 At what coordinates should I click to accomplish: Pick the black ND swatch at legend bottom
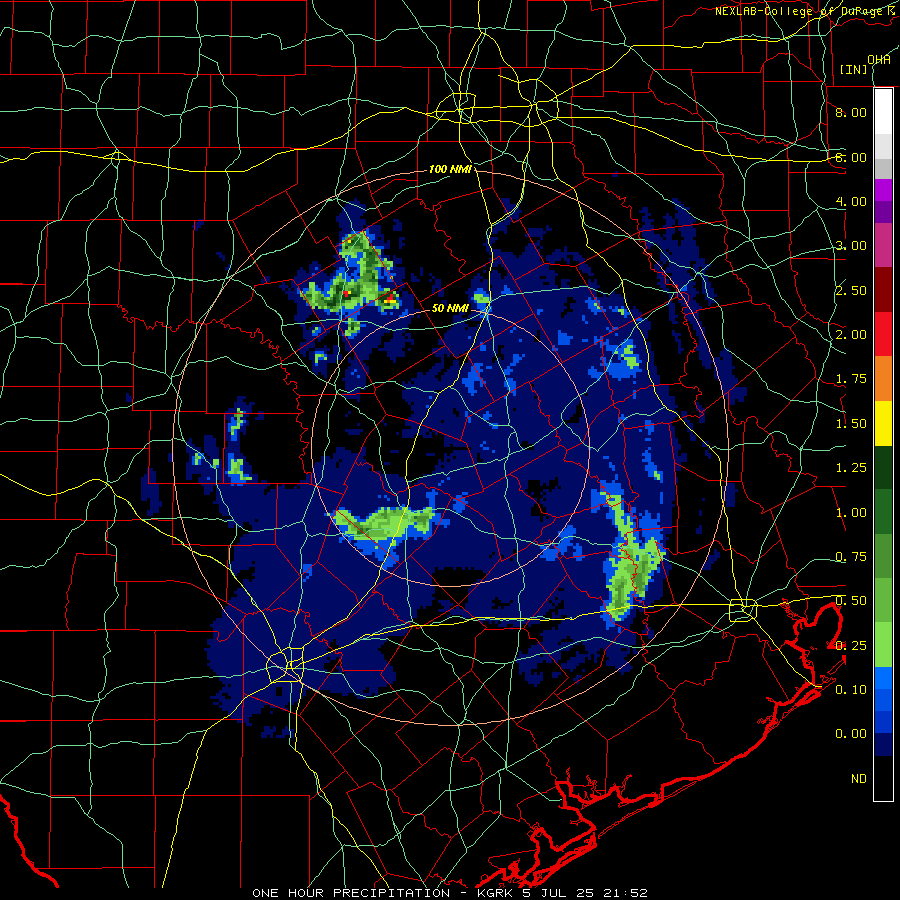(883, 779)
